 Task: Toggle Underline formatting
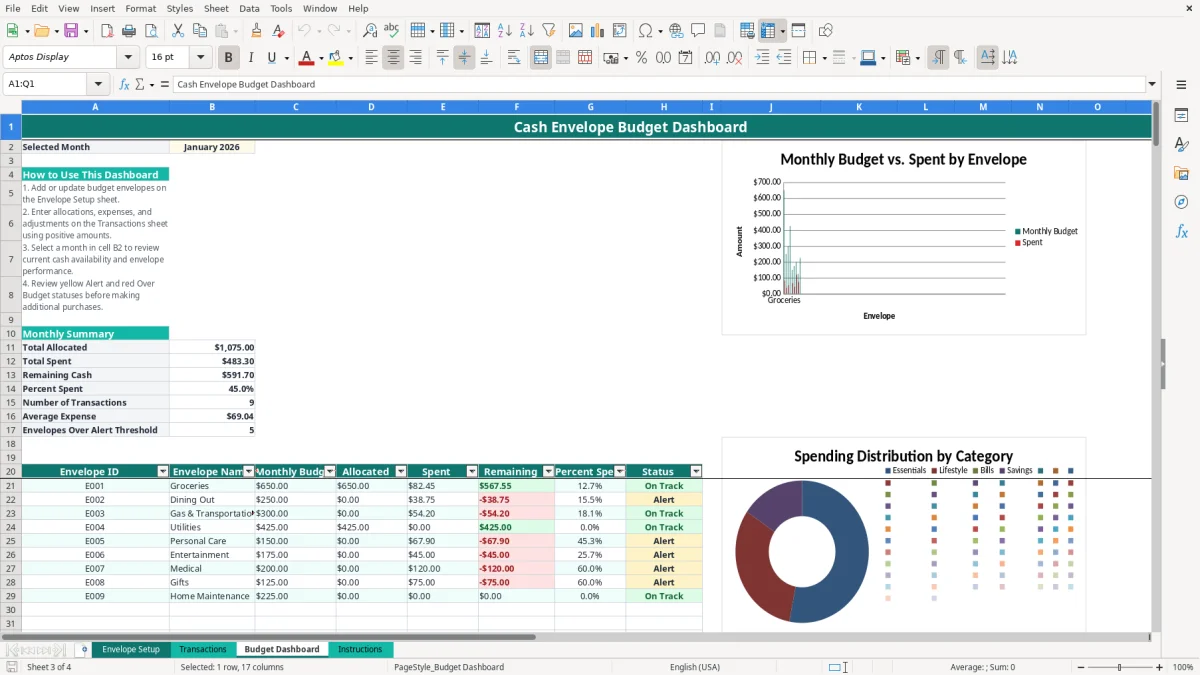click(x=272, y=58)
